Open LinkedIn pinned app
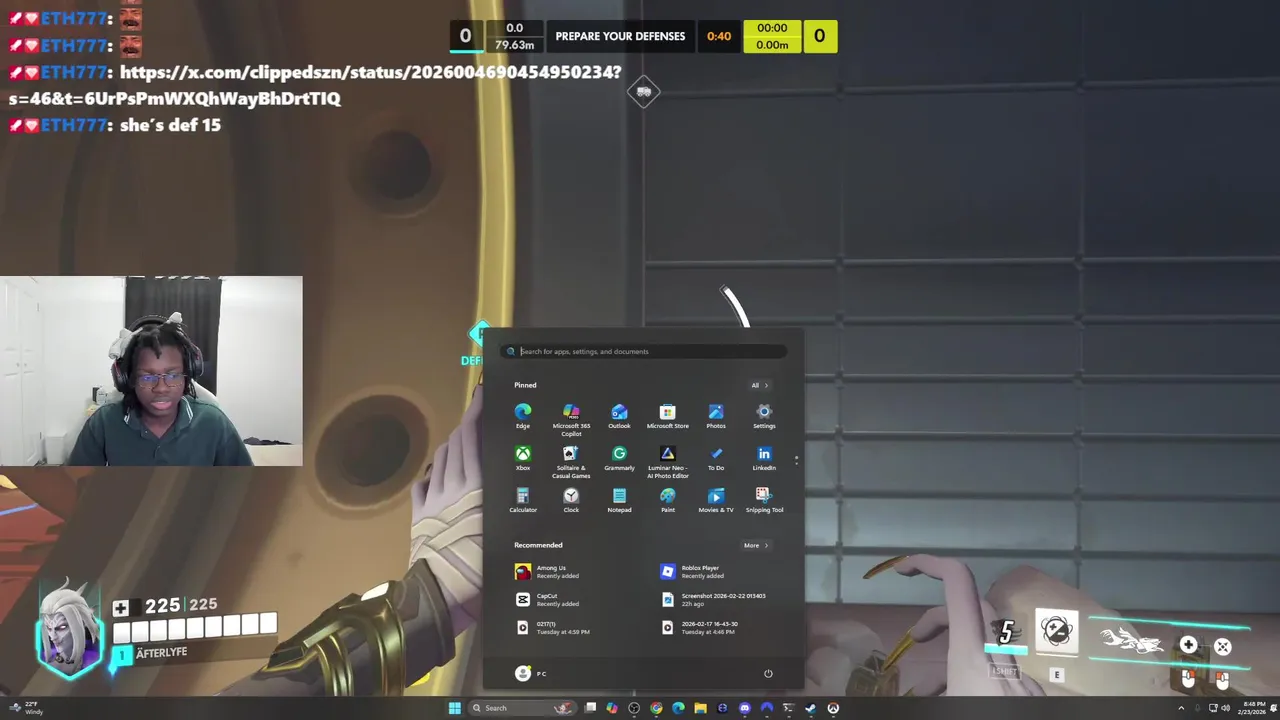Image resolution: width=1280 pixels, height=720 pixels. point(764,458)
